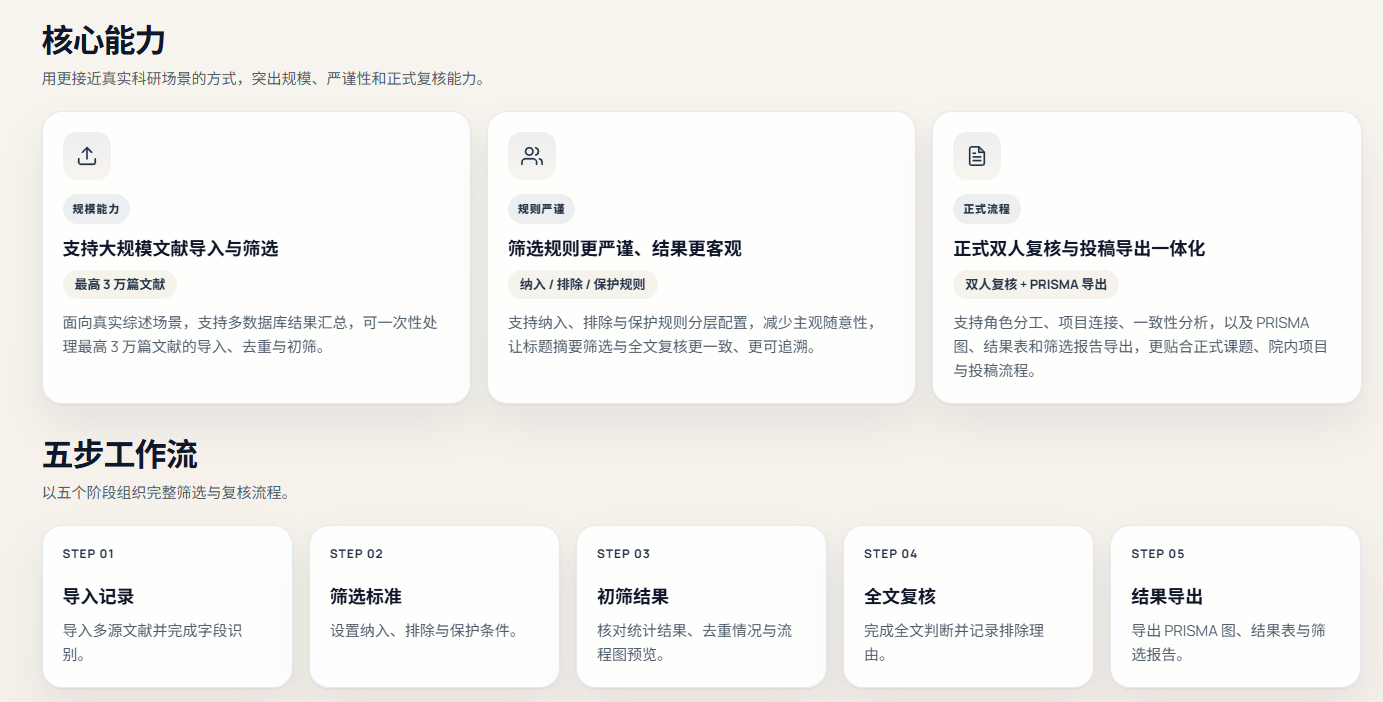Click the 核心能力 section heading
The width and height of the screenshot is (1383, 702).
click(104, 41)
